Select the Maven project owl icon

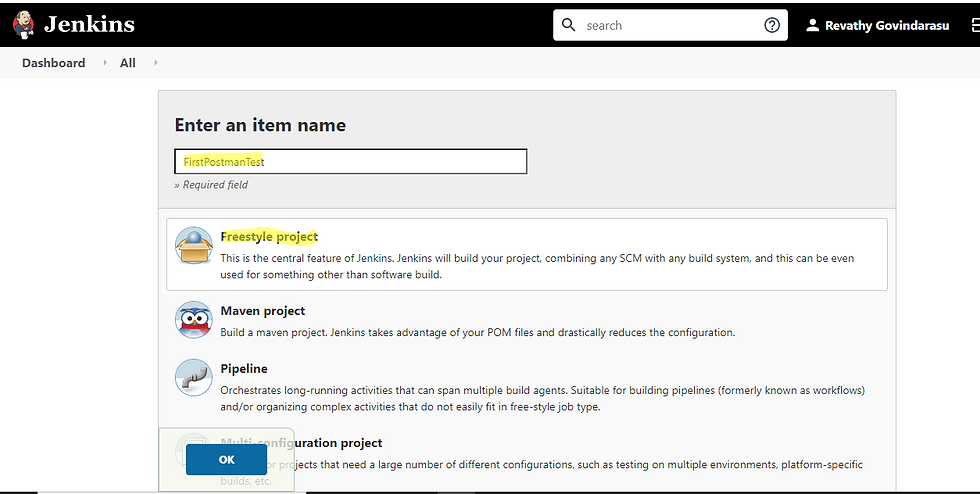194,320
